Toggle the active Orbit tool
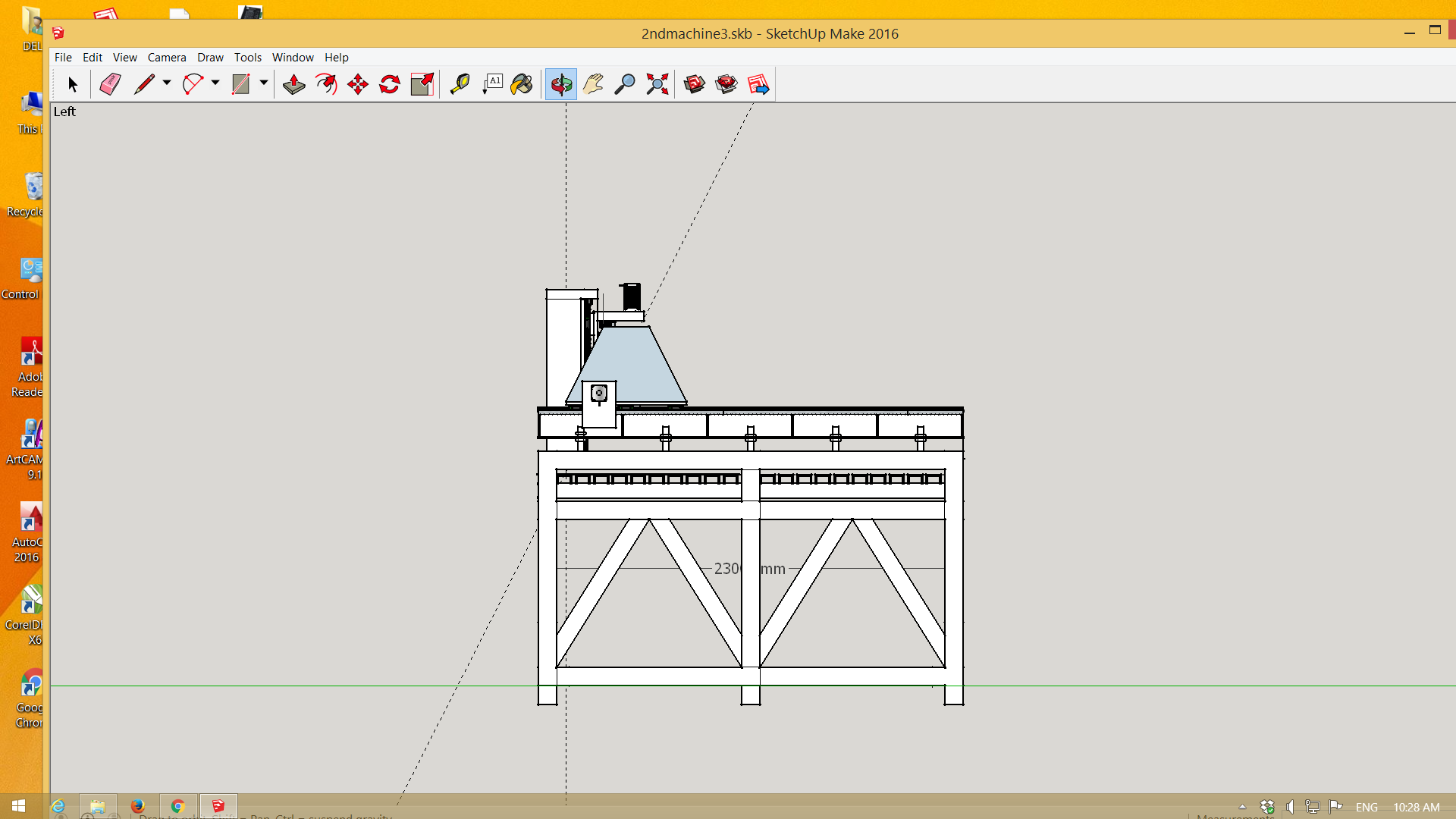1456x819 pixels. coord(561,84)
